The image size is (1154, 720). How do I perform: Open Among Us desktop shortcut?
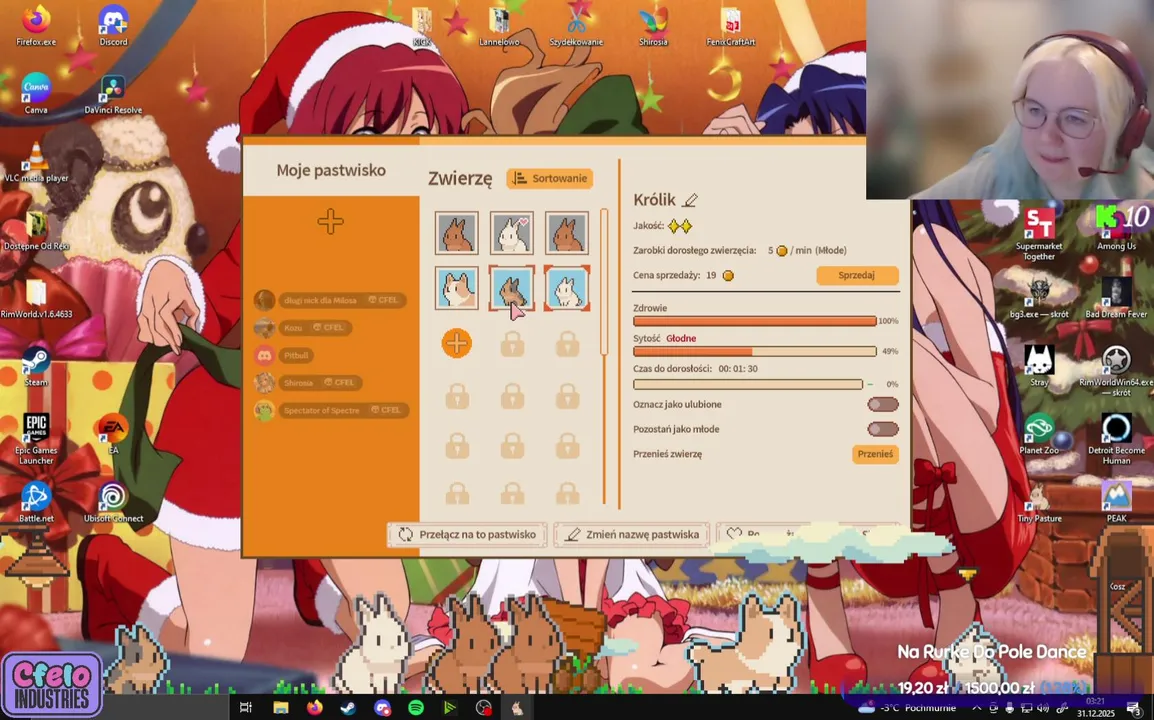pos(1116,229)
